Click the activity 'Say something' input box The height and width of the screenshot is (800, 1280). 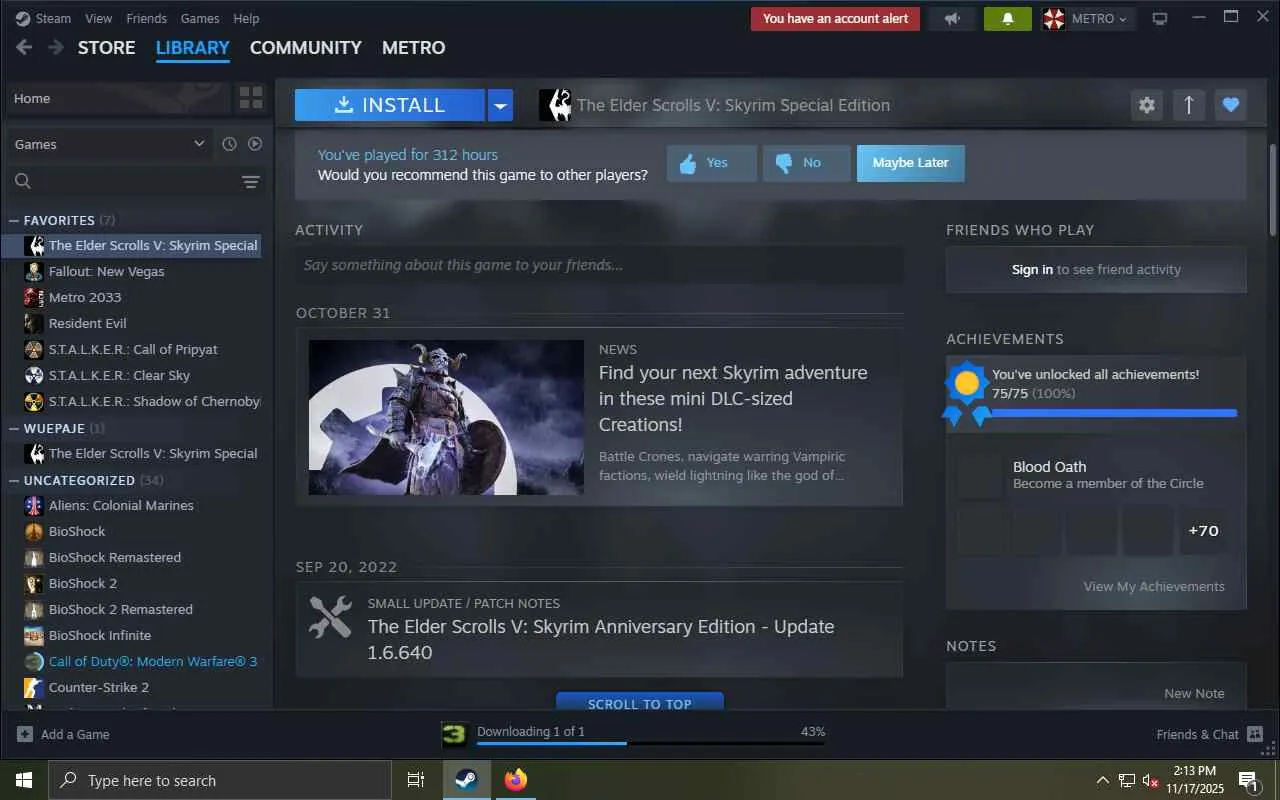tap(599, 265)
